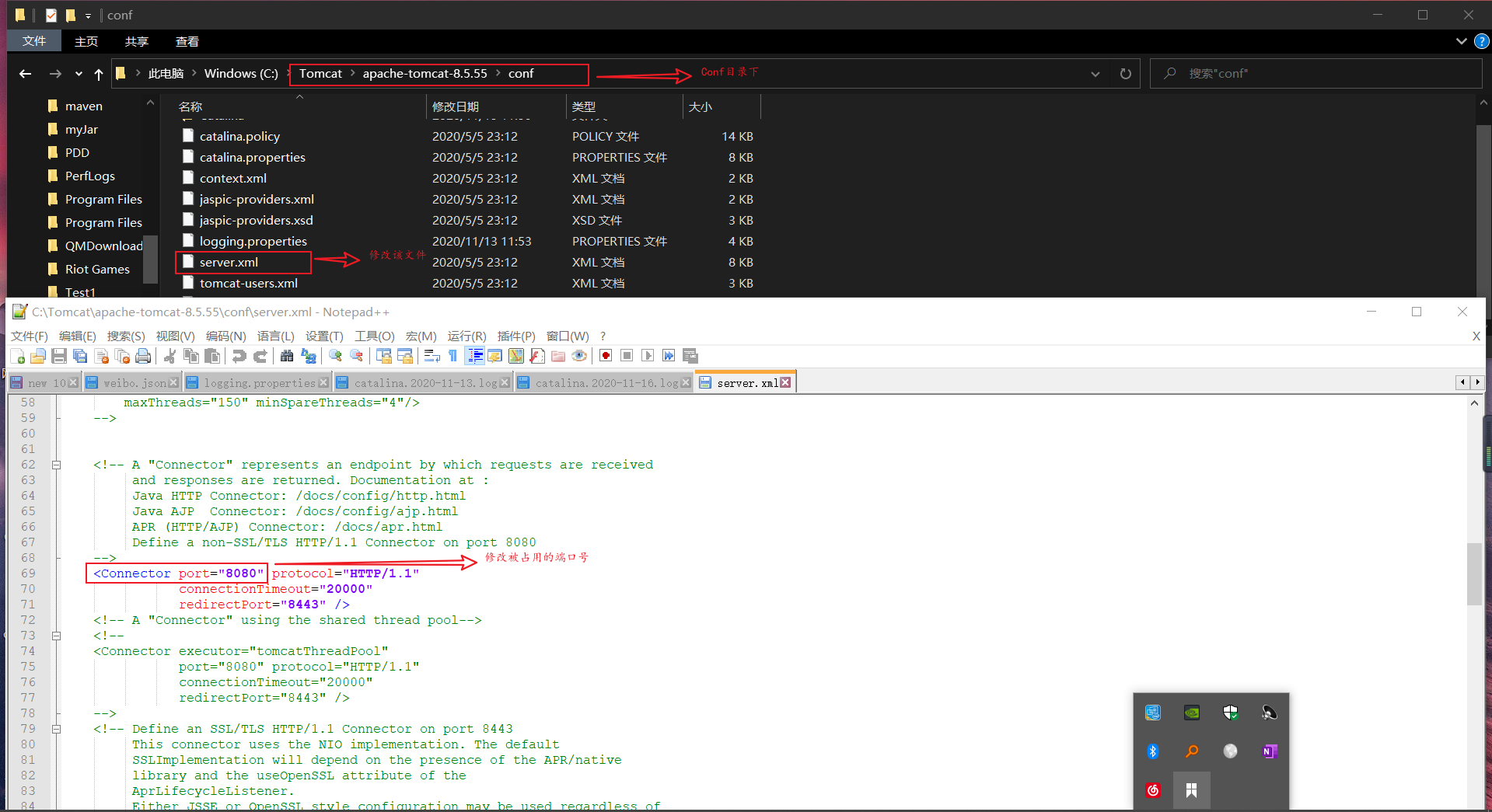Collapse the comment fold at line 79

click(56, 729)
